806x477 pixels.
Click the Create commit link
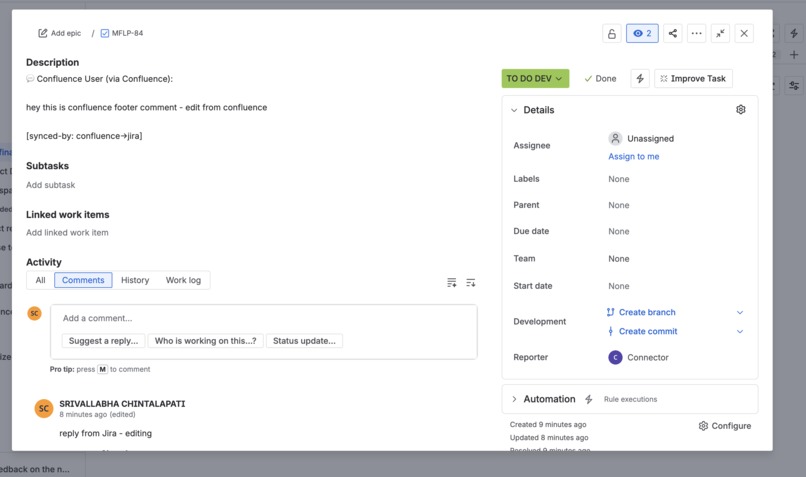(x=648, y=331)
